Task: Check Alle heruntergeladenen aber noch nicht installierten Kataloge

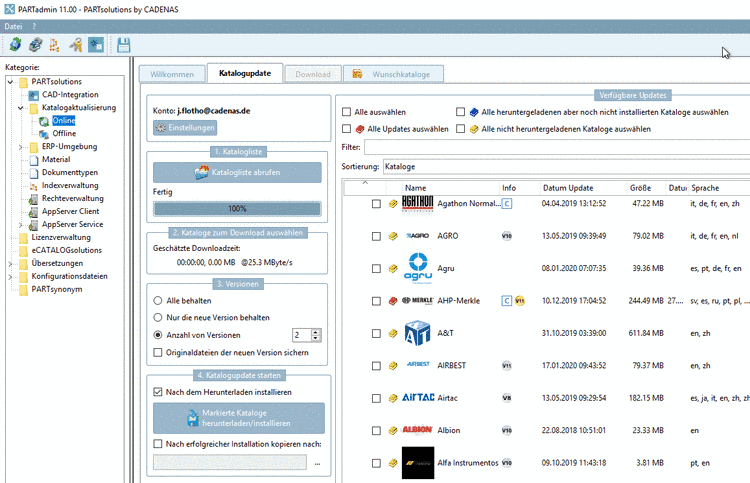Action: pyautogui.click(x=460, y=111)
